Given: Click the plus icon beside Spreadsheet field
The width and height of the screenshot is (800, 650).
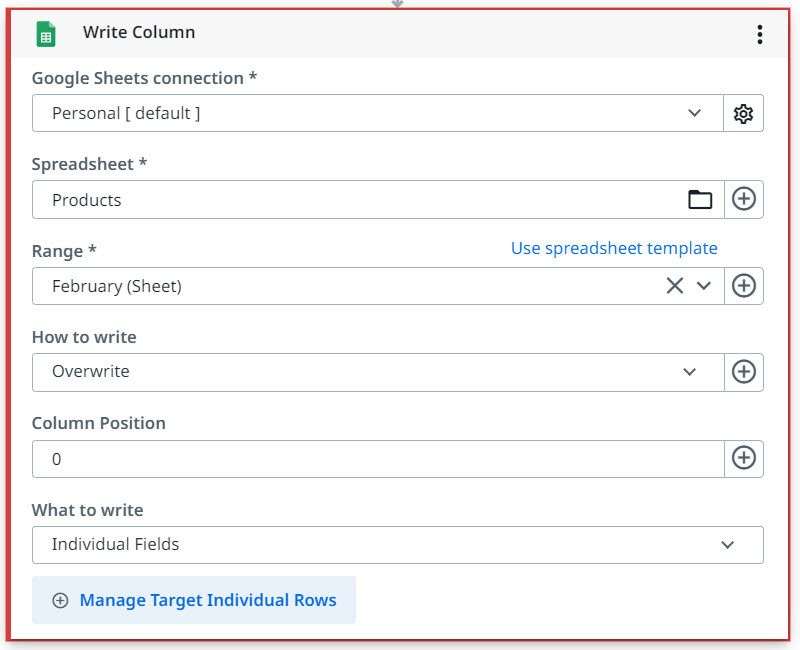Looking at the screenshot, I should tap(744, 200).
